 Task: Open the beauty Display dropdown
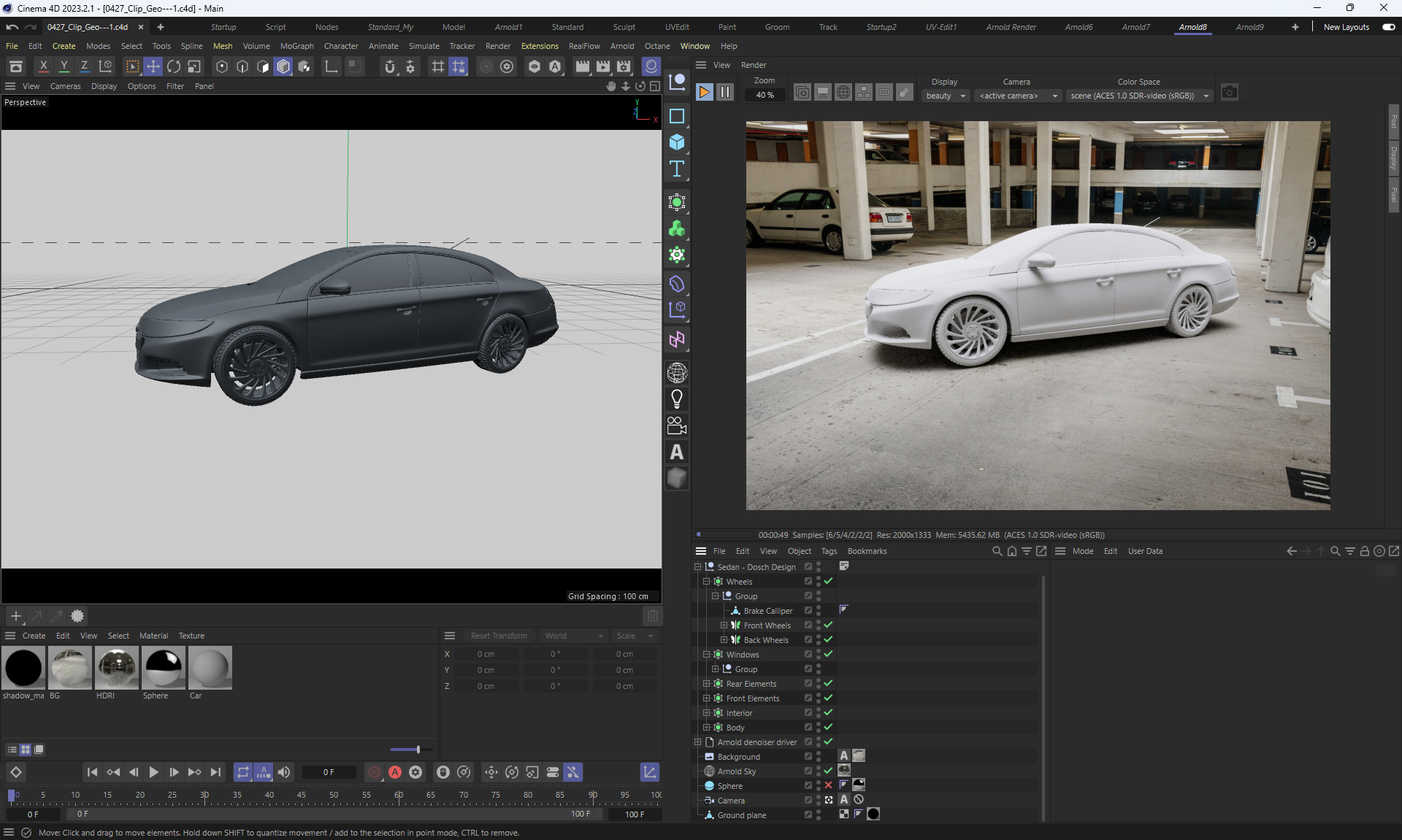coord(946,96)
